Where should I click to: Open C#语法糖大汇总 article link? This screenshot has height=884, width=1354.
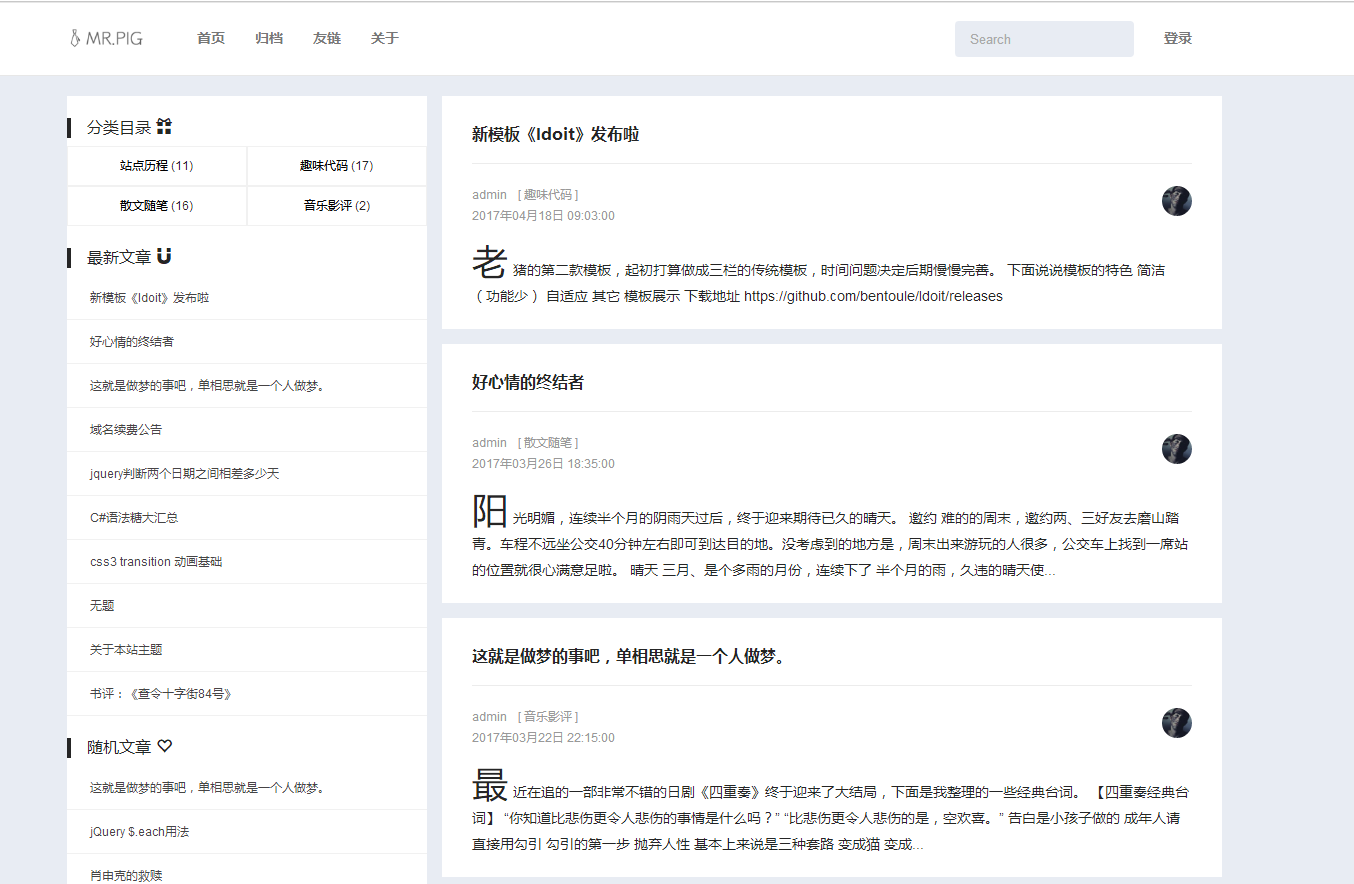134,518
